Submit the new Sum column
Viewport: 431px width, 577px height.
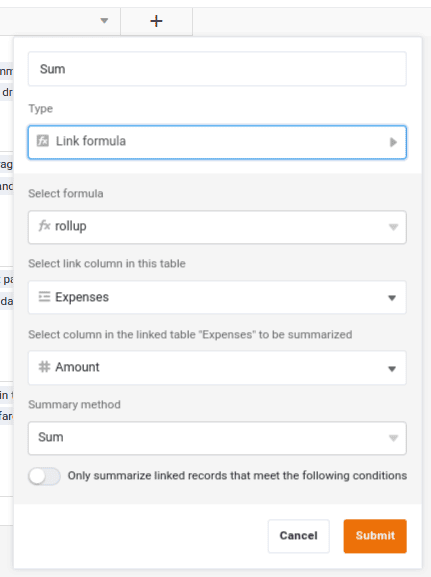pos(375,536)
